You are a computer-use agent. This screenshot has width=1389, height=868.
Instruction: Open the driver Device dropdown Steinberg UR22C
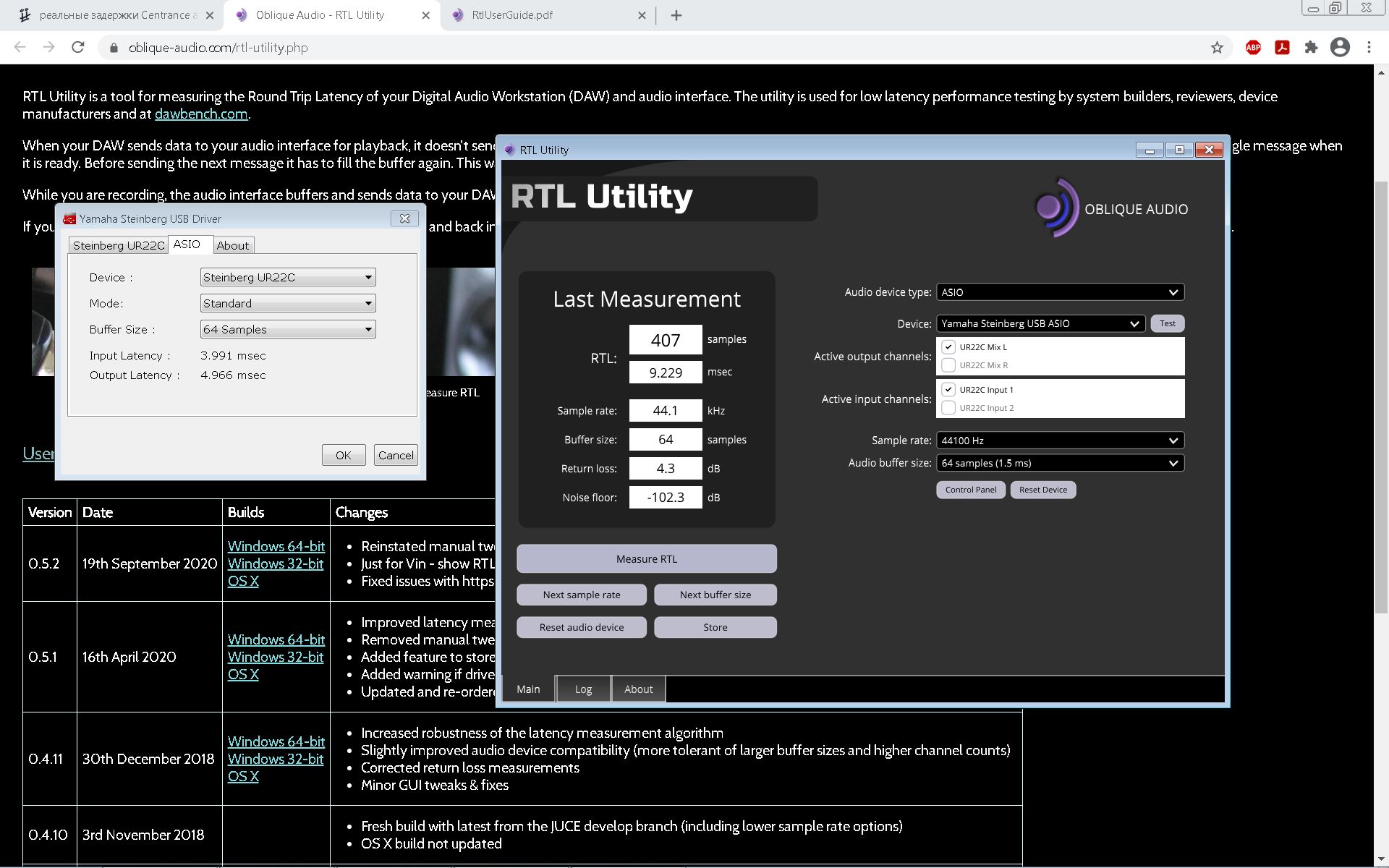tap(288, 277)
